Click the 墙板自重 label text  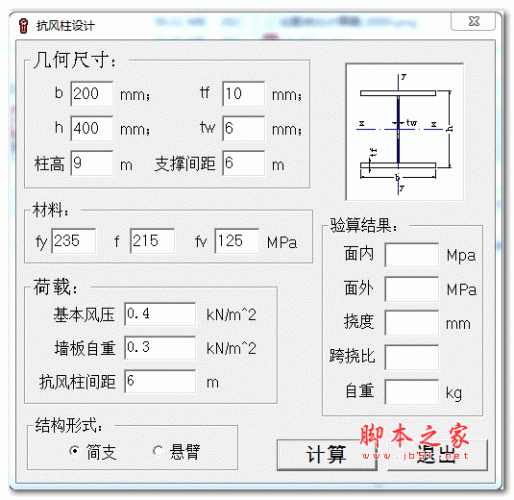[85, 349]
